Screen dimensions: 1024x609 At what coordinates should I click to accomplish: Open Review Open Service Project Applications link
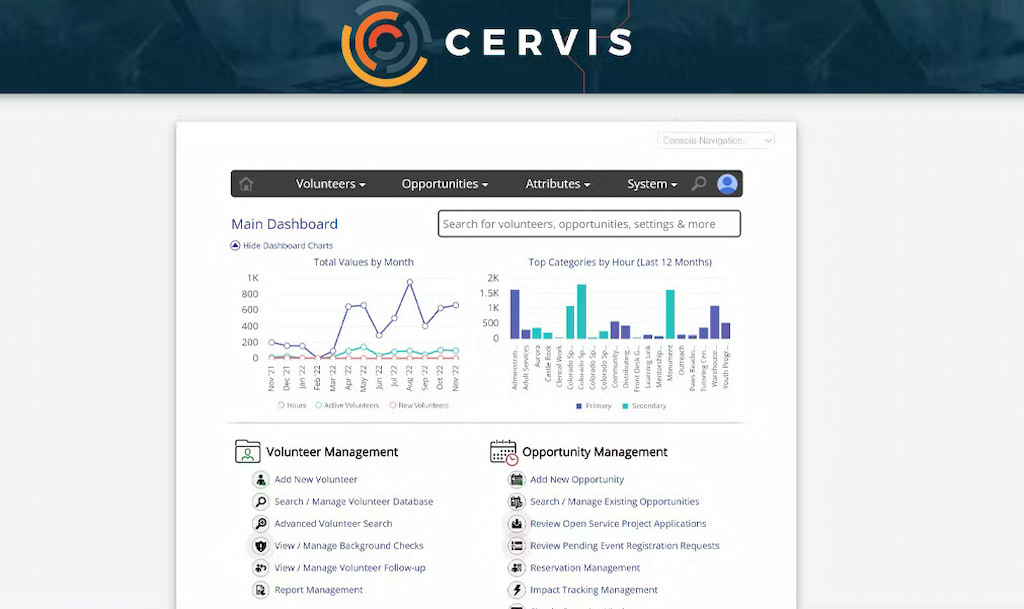[x=618, y=523]
